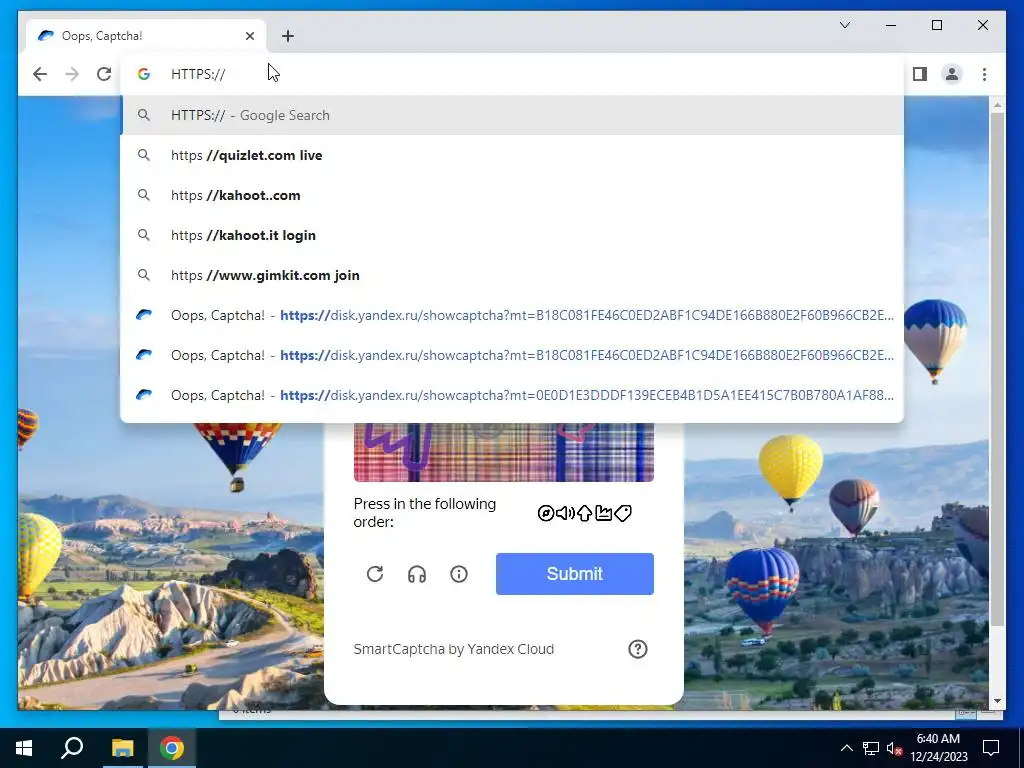Open the network tray icon
This screenshot has height=768, width=1024.
tap(871, 748)
